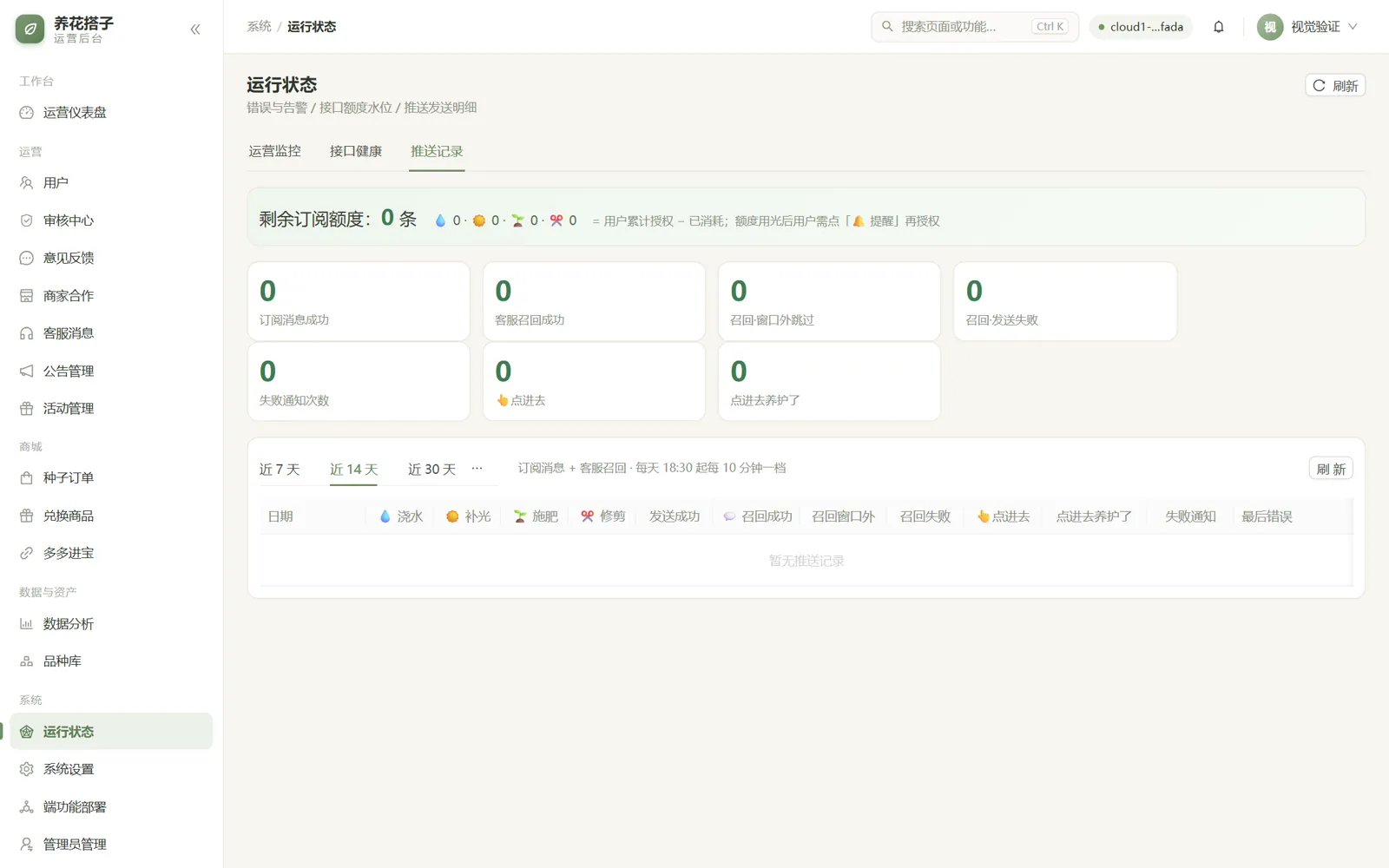1389x868 pixels.
Task: Switch to the 接口健康 tab
Action: [x=356, y=152]
